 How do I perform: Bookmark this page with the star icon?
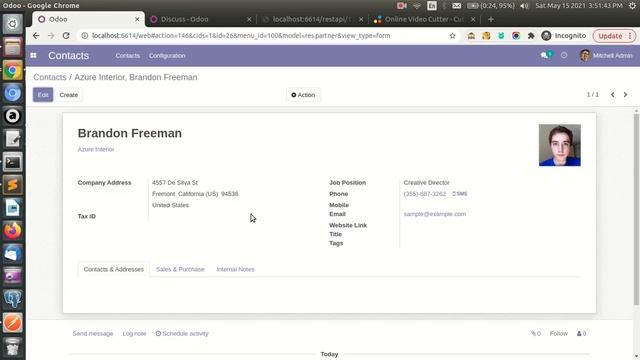(453, 36)
